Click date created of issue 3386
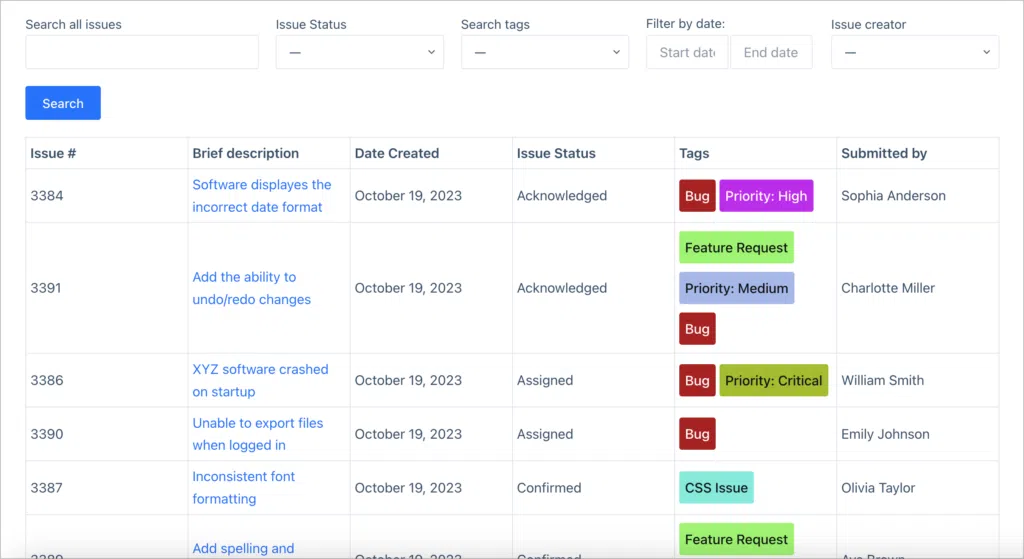The width and height of the screenshot is (1024, 559). click(x=408, y=380)
